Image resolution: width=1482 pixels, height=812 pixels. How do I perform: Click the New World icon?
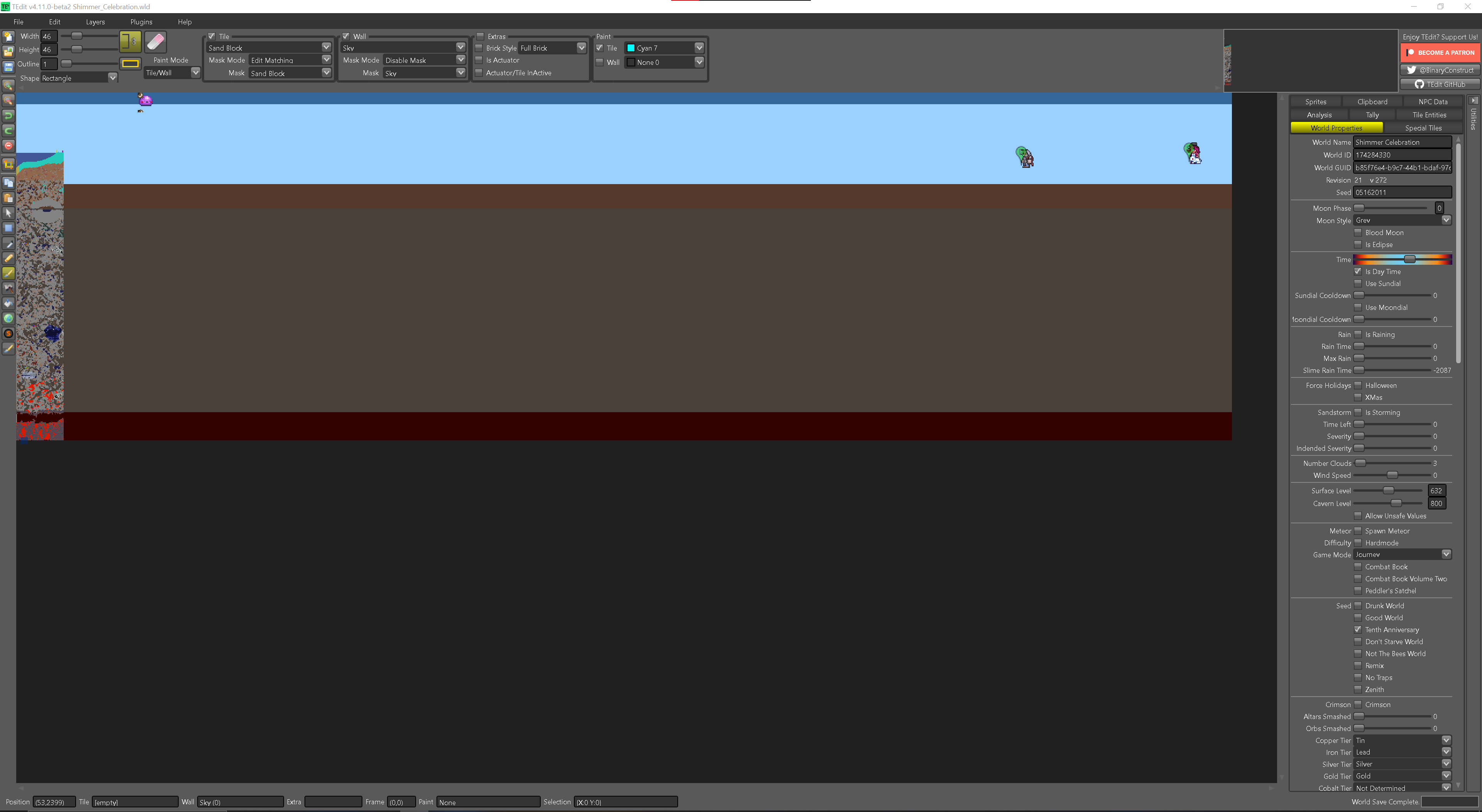[x=8, y=37]
